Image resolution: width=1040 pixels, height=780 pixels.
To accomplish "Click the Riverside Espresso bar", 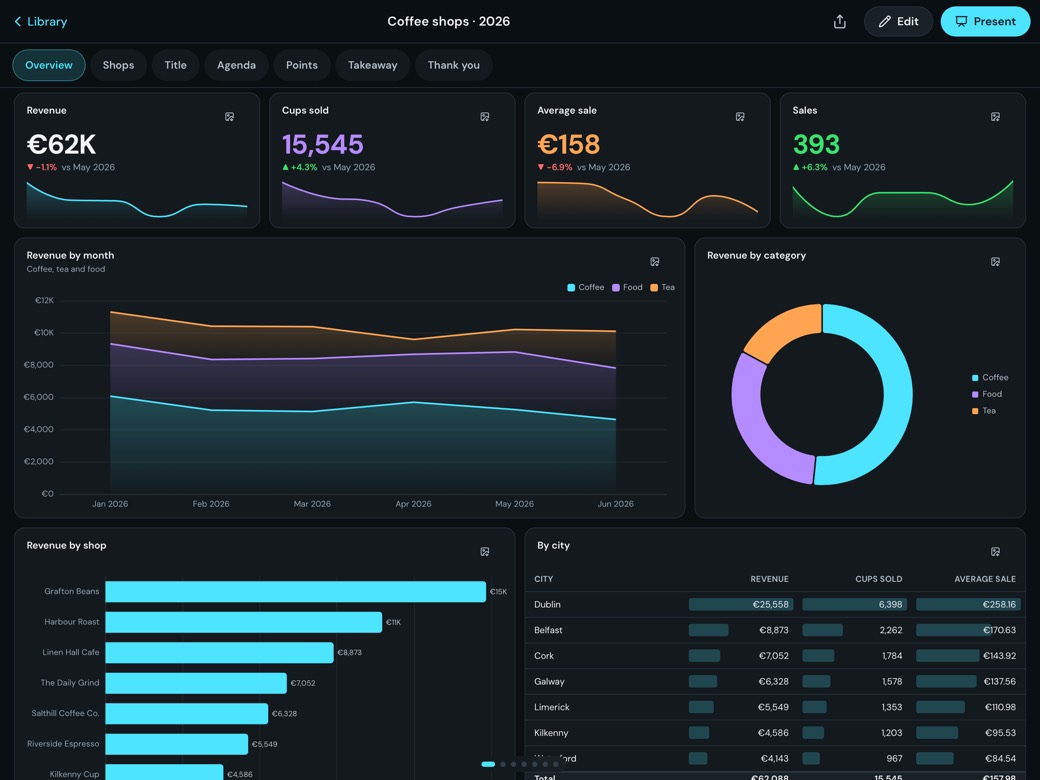I will pos(176,744).
